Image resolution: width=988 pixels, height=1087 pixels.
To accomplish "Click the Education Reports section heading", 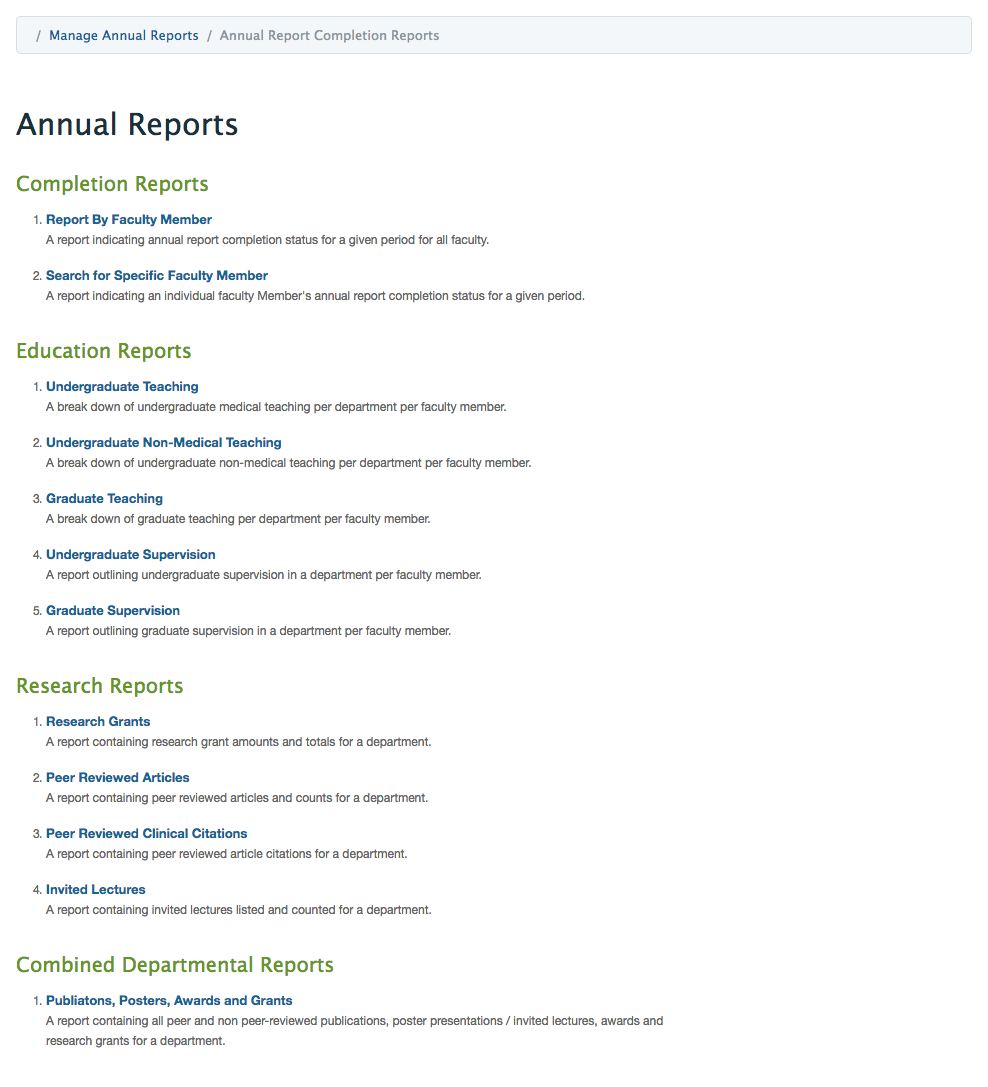I will pyautogui.click(x=104, y=351).
